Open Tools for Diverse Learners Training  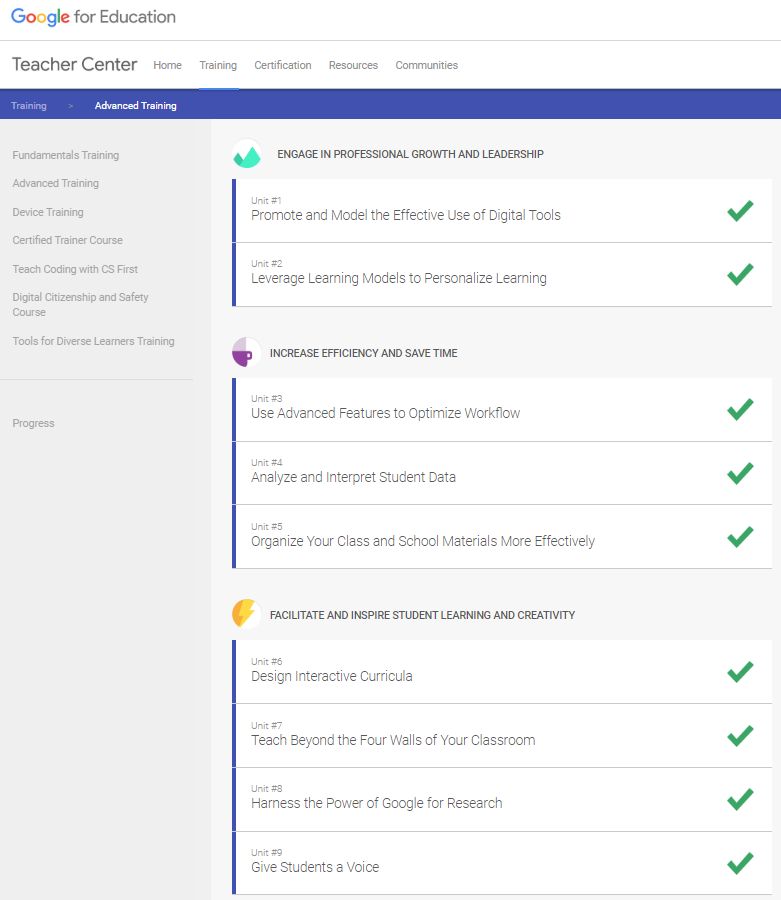pos(94,341)
